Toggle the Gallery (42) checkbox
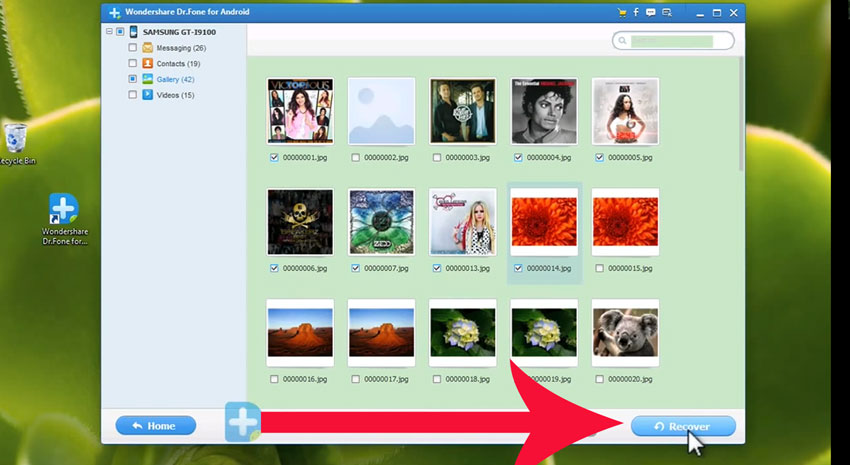 tap(132, 79)
